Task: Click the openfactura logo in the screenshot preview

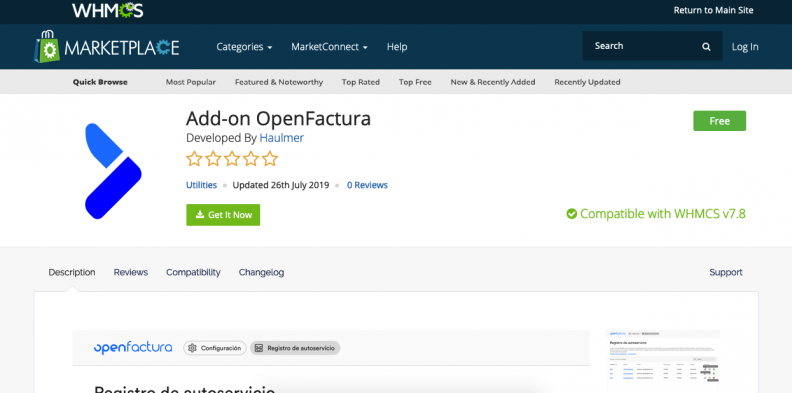Action: tap(133, 348)
